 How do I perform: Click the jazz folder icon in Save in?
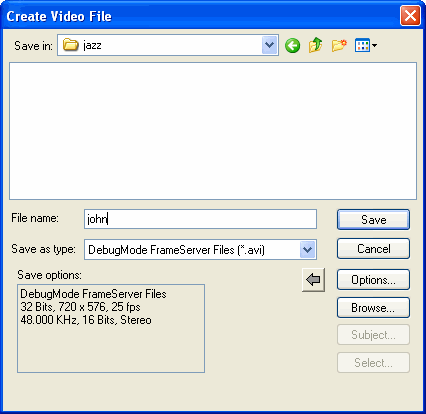[70, 45]
